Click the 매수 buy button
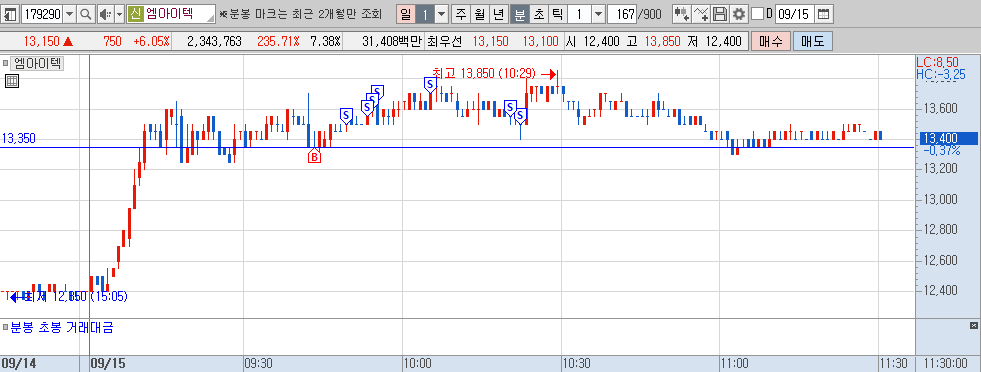Viewport: 981px width, 372px height. [x=771, y=42]
